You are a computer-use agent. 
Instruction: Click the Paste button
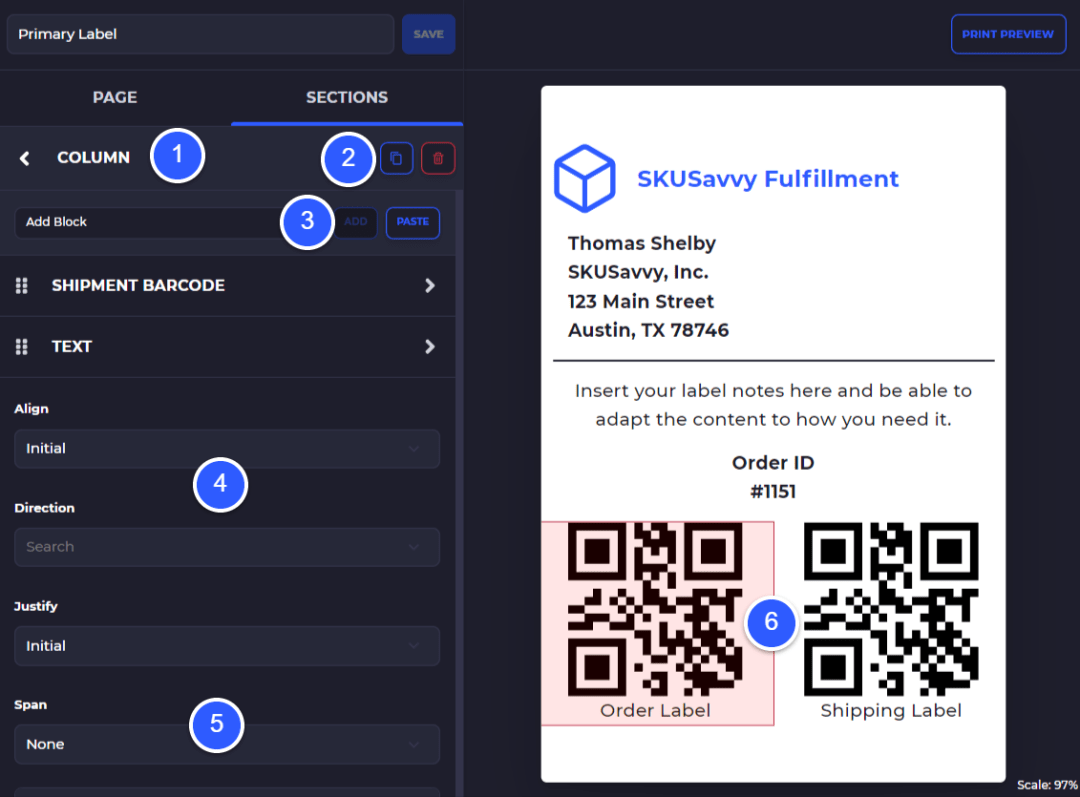[x=413, y=222]
